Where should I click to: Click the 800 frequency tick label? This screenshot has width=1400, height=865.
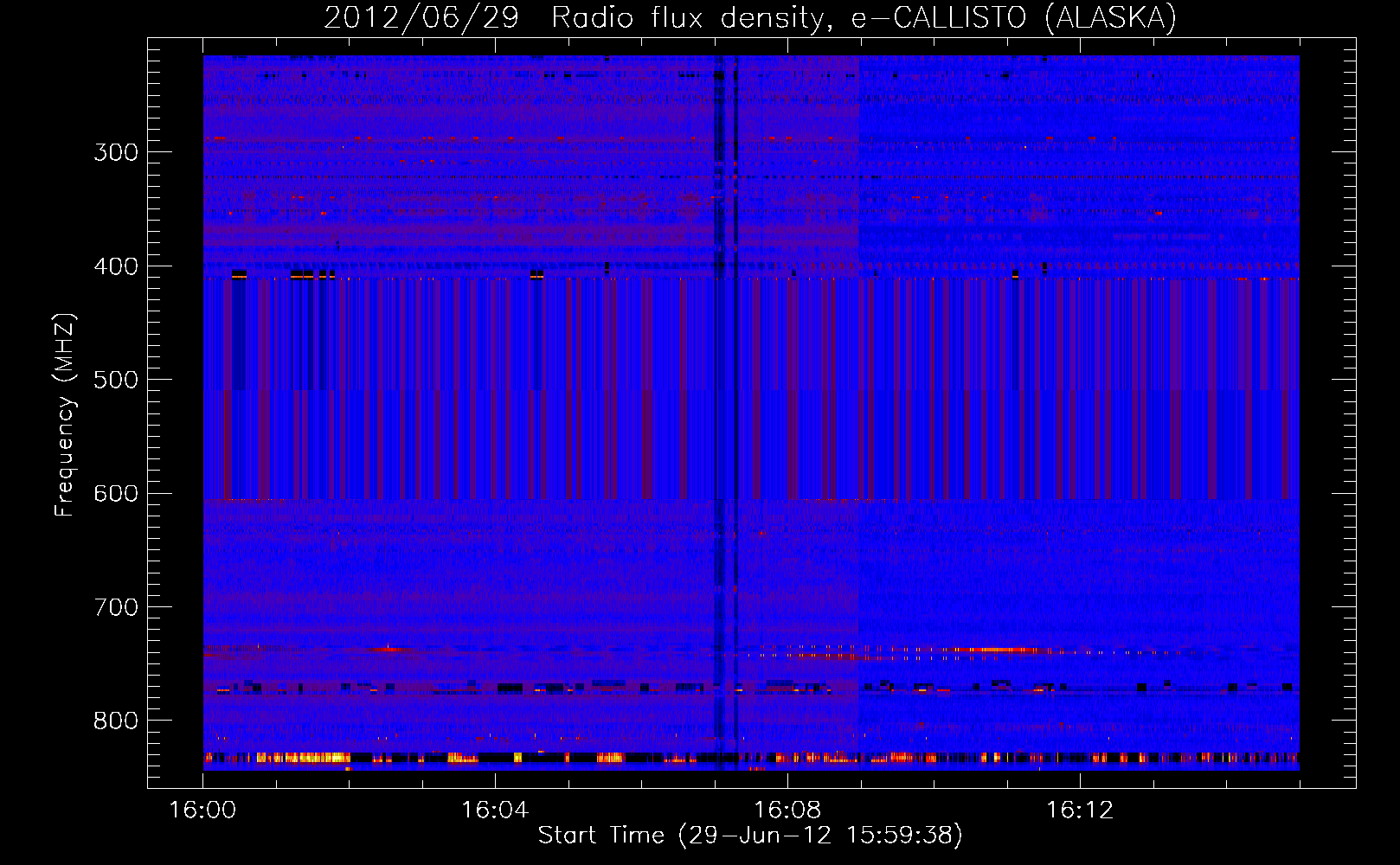[116, 721]
